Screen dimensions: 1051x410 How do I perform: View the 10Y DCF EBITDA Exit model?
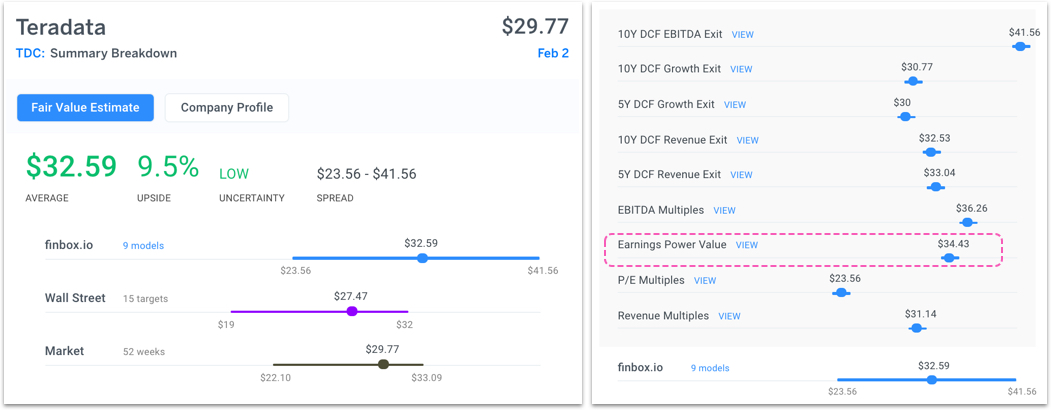click(743, 34)
